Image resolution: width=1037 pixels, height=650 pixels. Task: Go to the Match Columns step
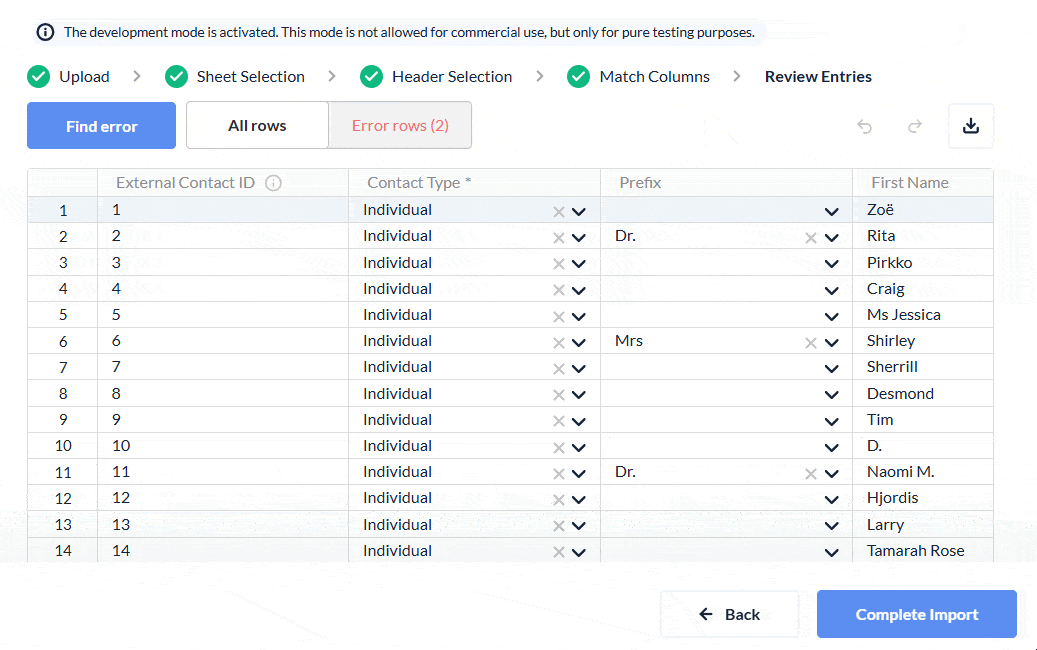[654, 77]
